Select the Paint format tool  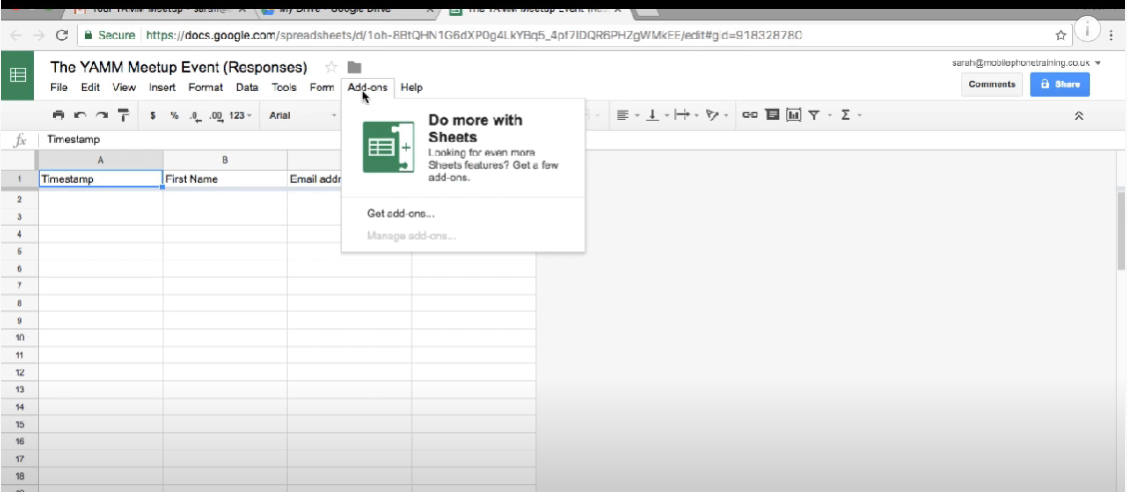[x=123, y=115]
